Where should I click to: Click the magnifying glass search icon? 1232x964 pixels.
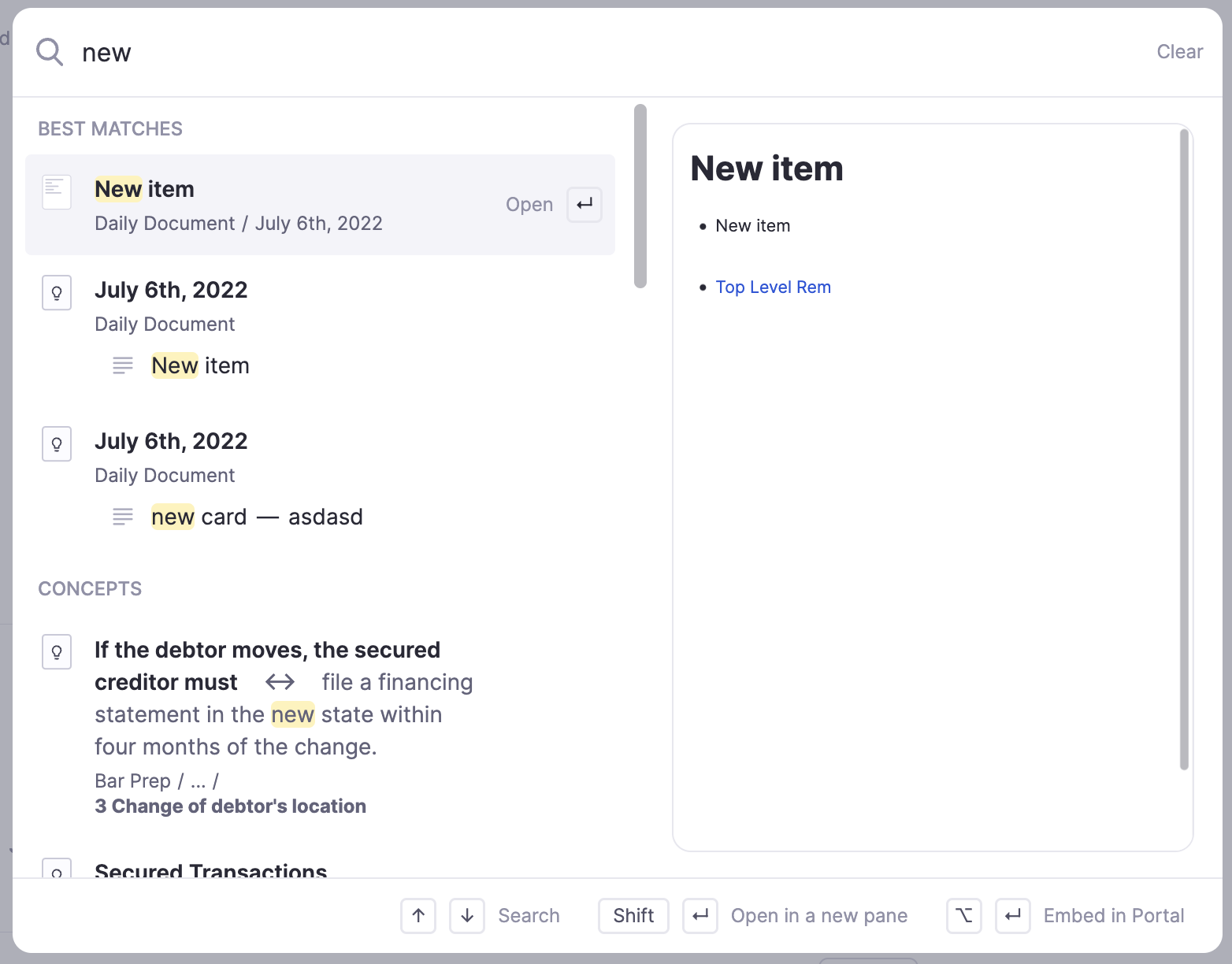50,52
